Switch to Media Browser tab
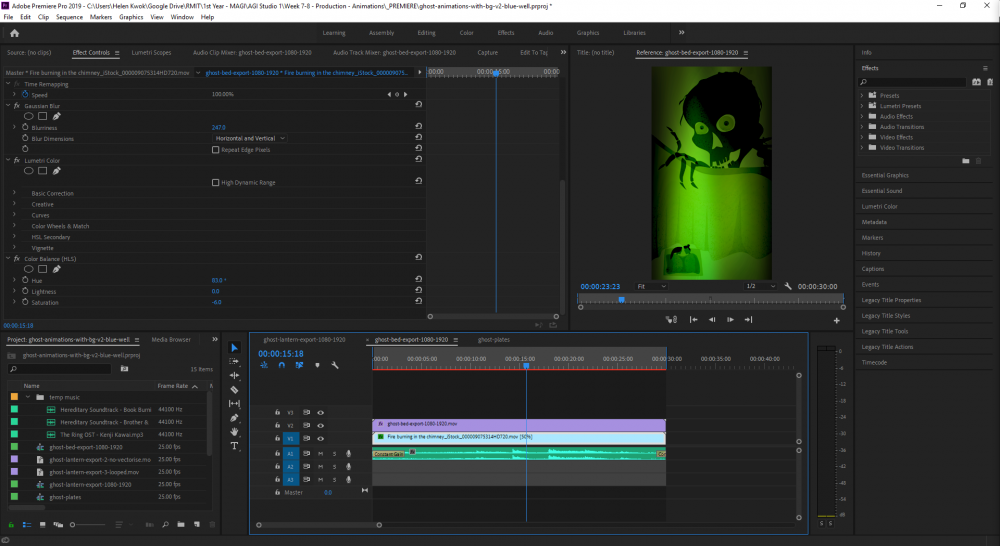 171,340
